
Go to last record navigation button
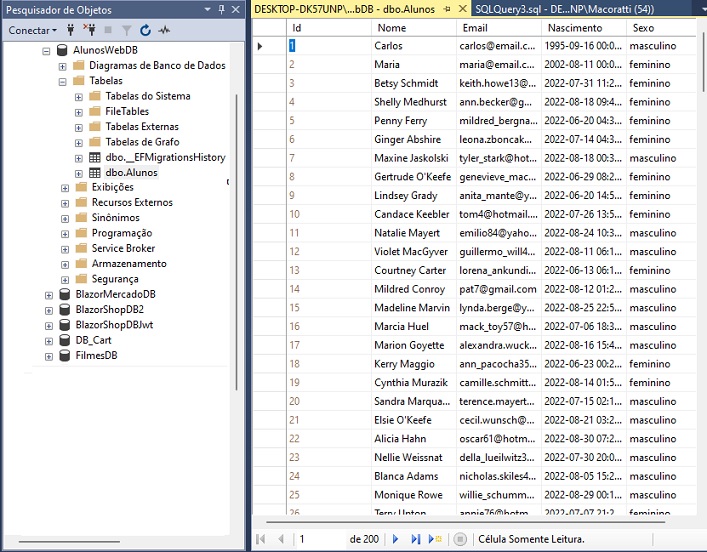(x=415, y=539)
